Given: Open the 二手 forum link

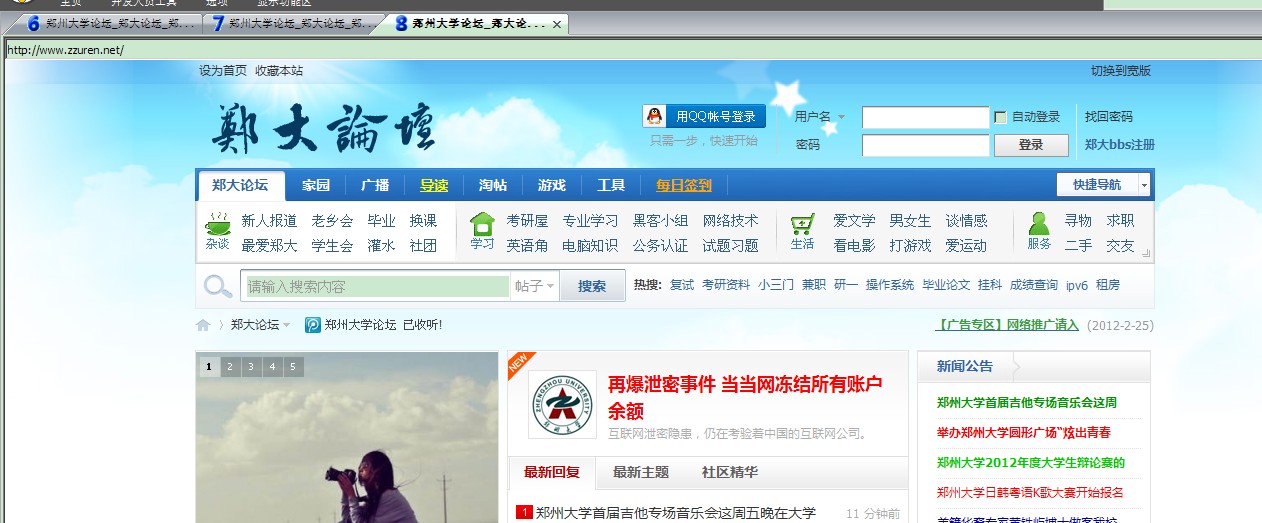Looking at the screenshot, I should pyautogui.click(x=1078, y=246).
